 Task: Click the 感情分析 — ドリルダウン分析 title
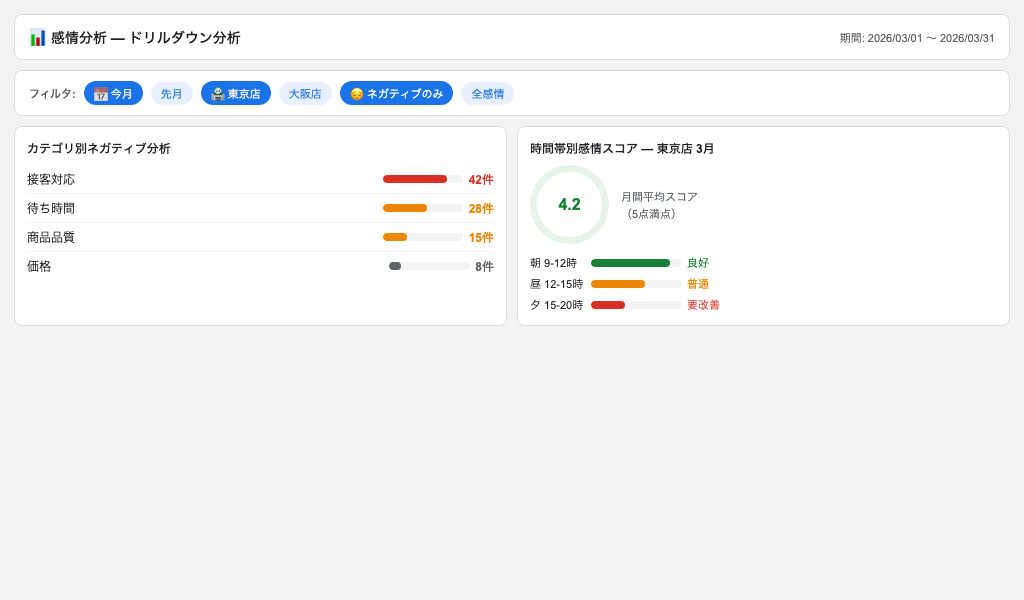click(145, 38)
